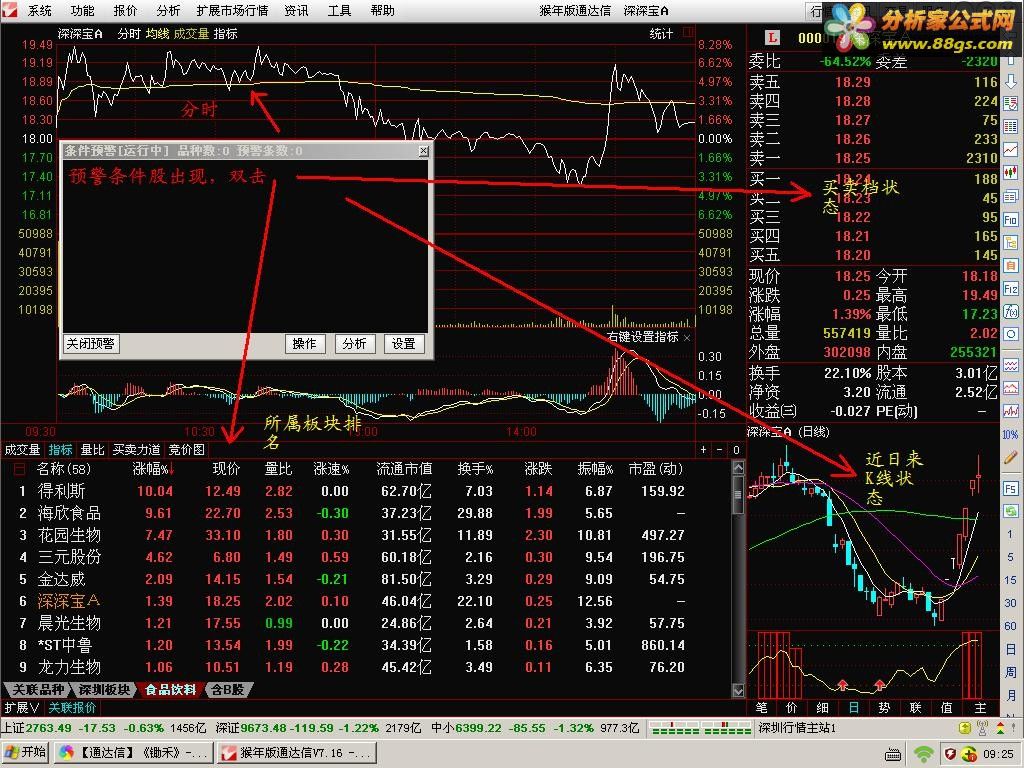Open the 分析 menu
This screenshot has width=1024, height=768.
click(168, 10)
